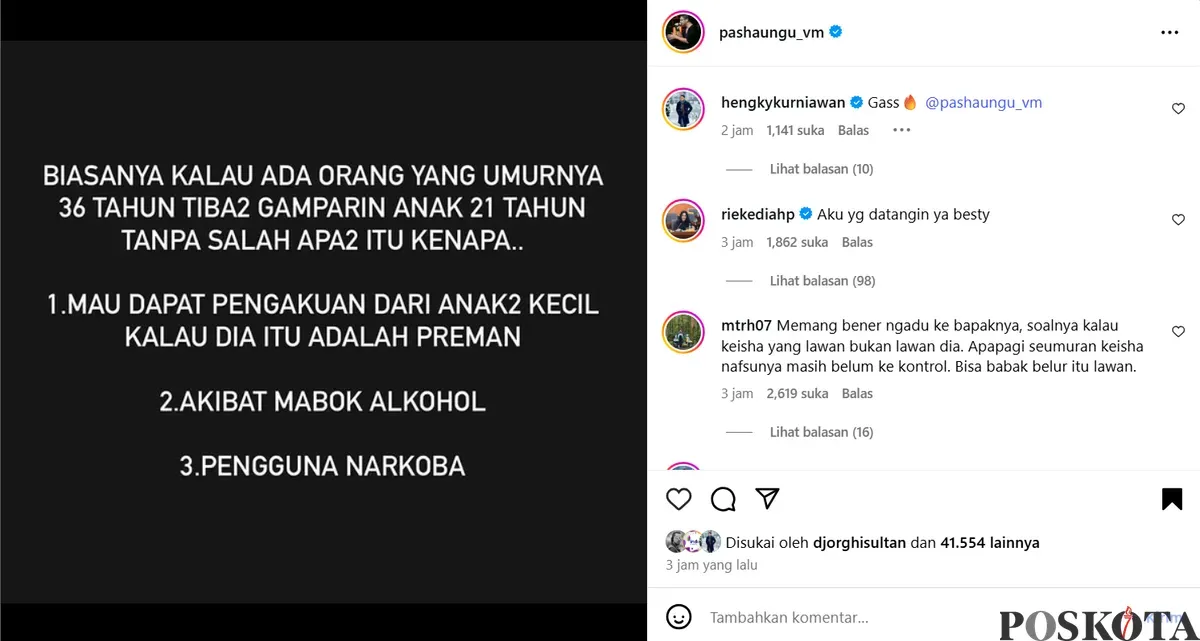The width and height of the screenshot is (1200, 641).
Task: Like mtrh07's comment heart
Action: pyautogui.click(x=1178, y=331)
